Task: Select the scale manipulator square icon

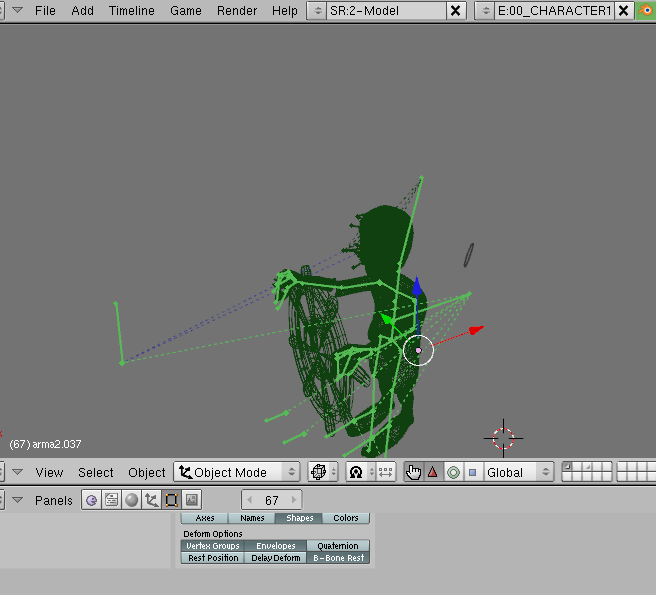Action: click(472, 472)
